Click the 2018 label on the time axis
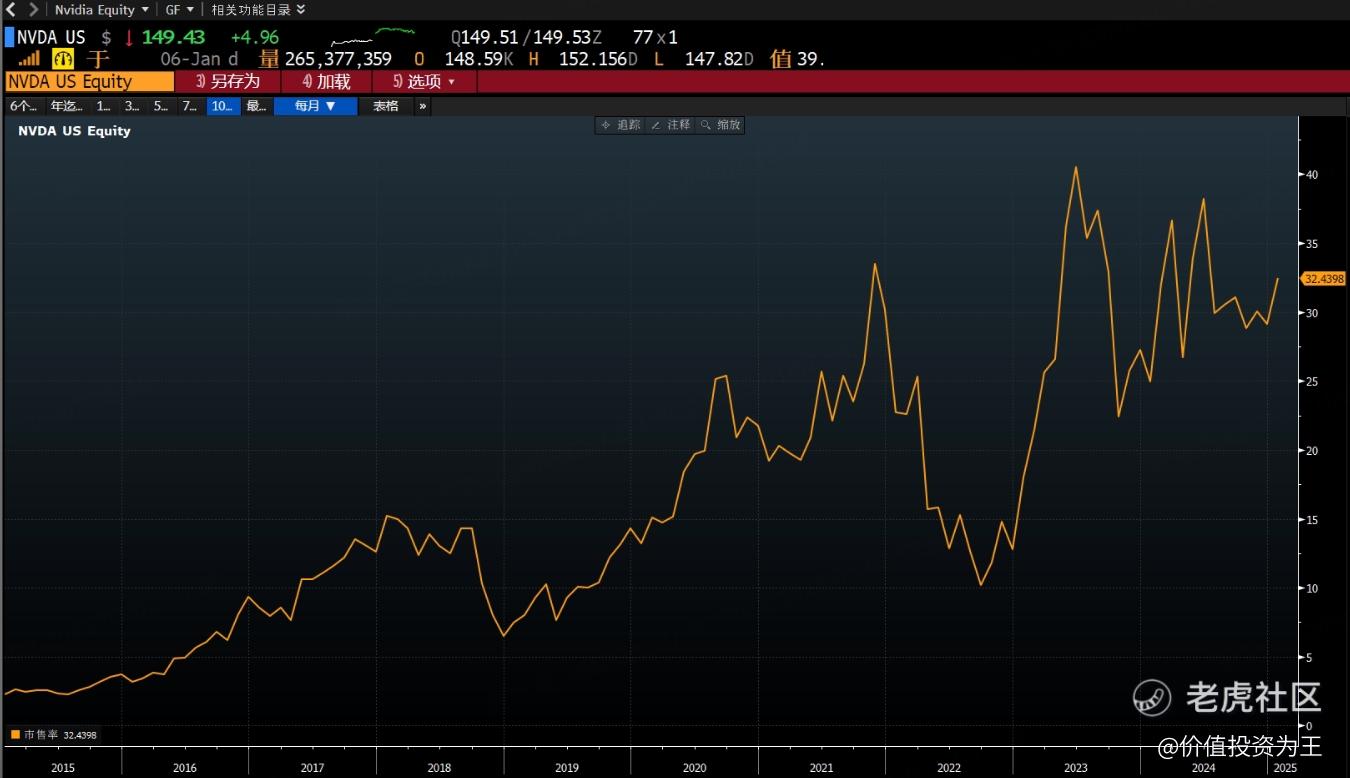The height and width of the screenshot is (778, 1350). [439, 768]
